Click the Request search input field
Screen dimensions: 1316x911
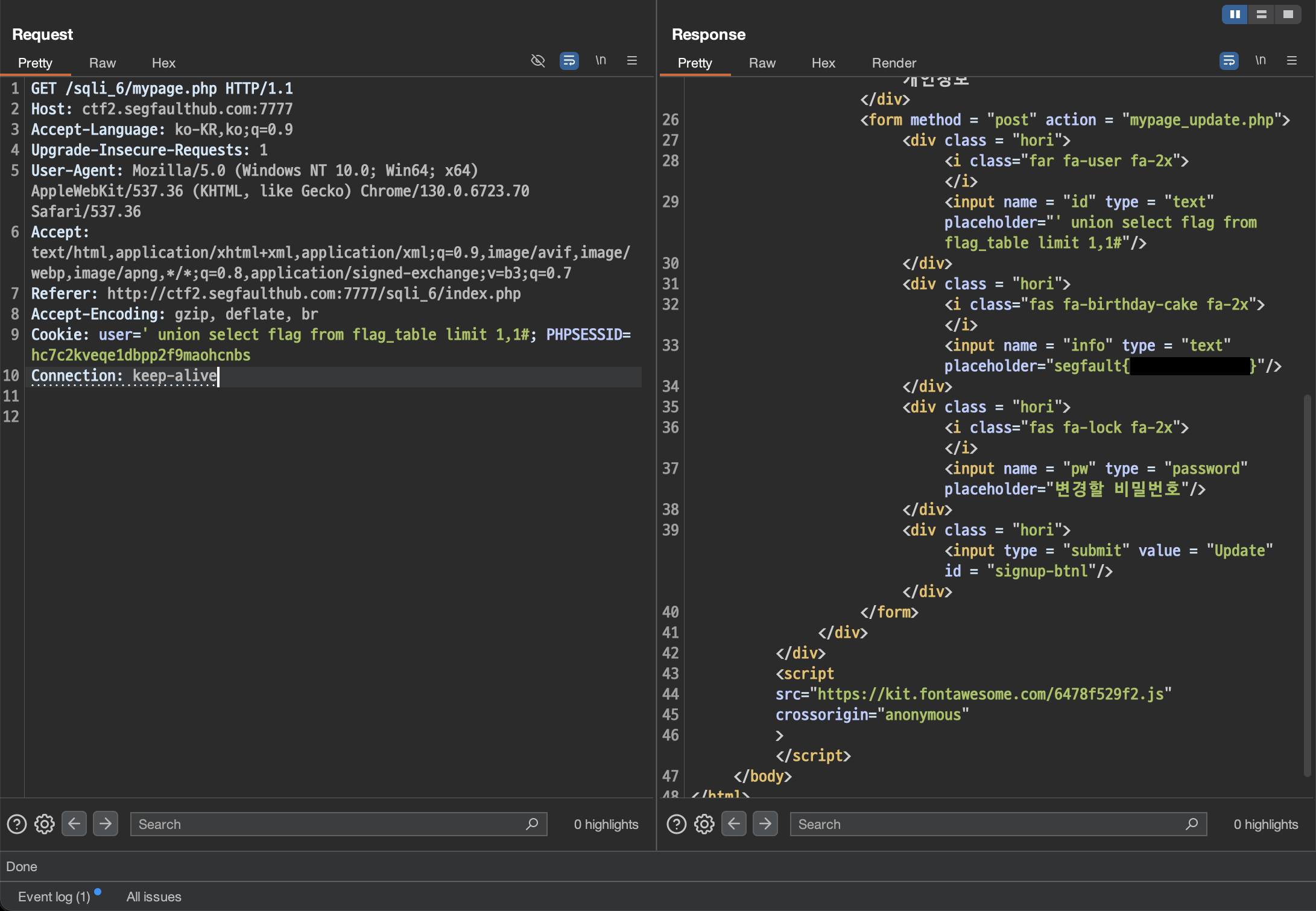(326, 824)
